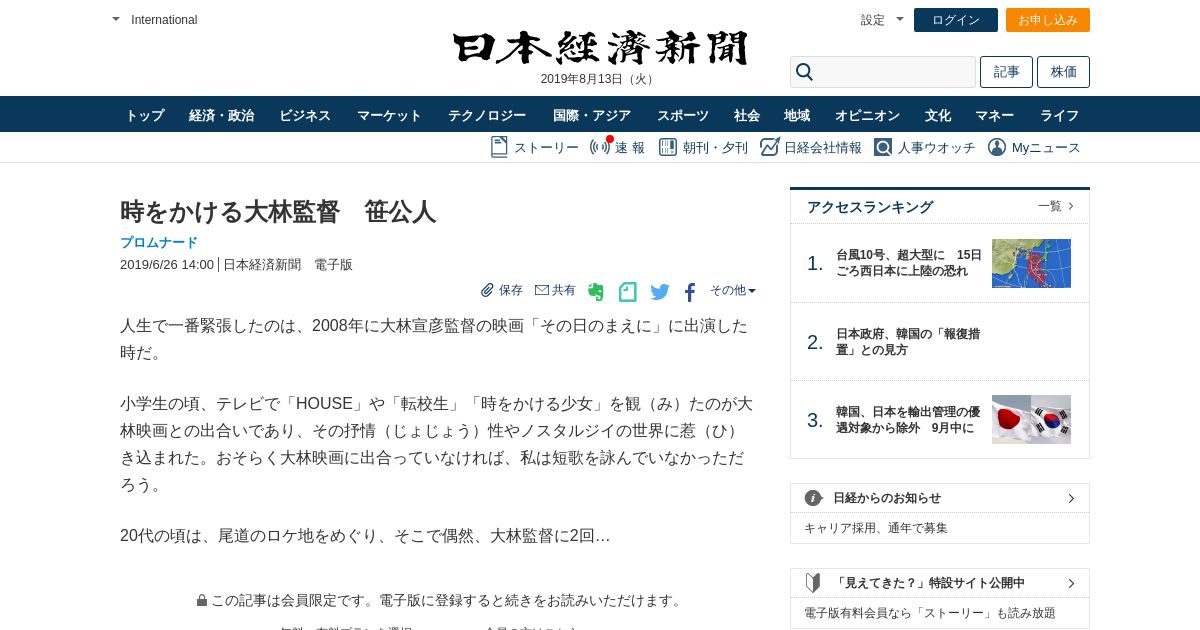Open the 地域 section
This screenshot has width=1200, height=630.
[797, 115]
